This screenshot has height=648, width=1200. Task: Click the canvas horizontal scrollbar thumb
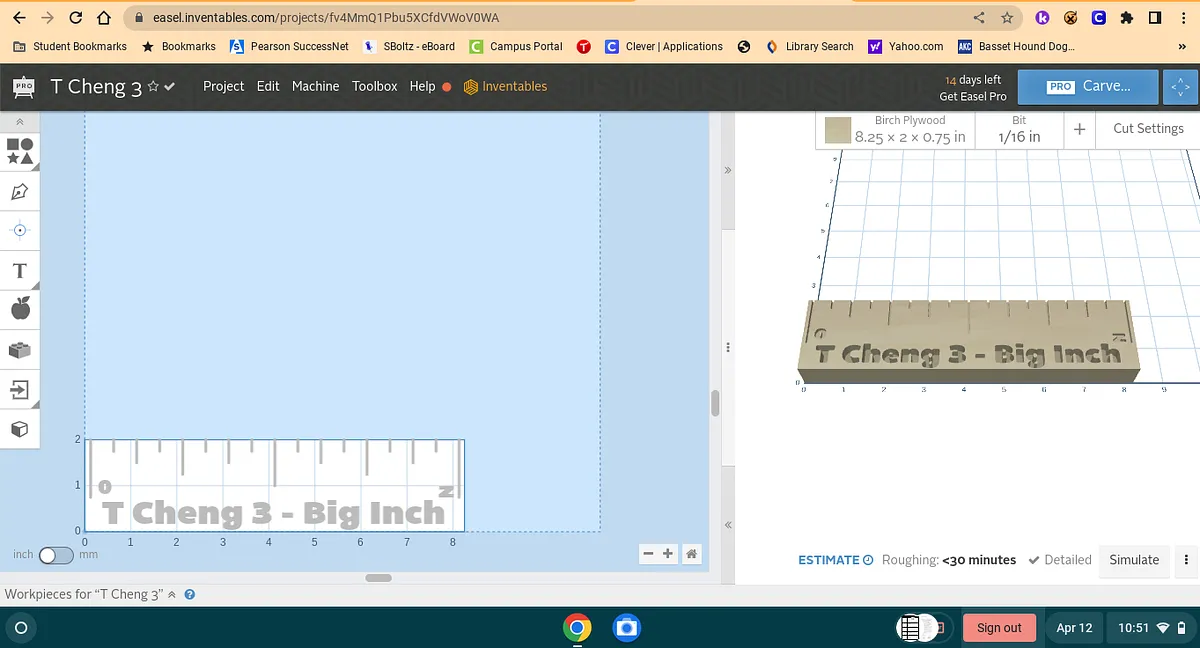pyautogui.click(x=378, y=578)
